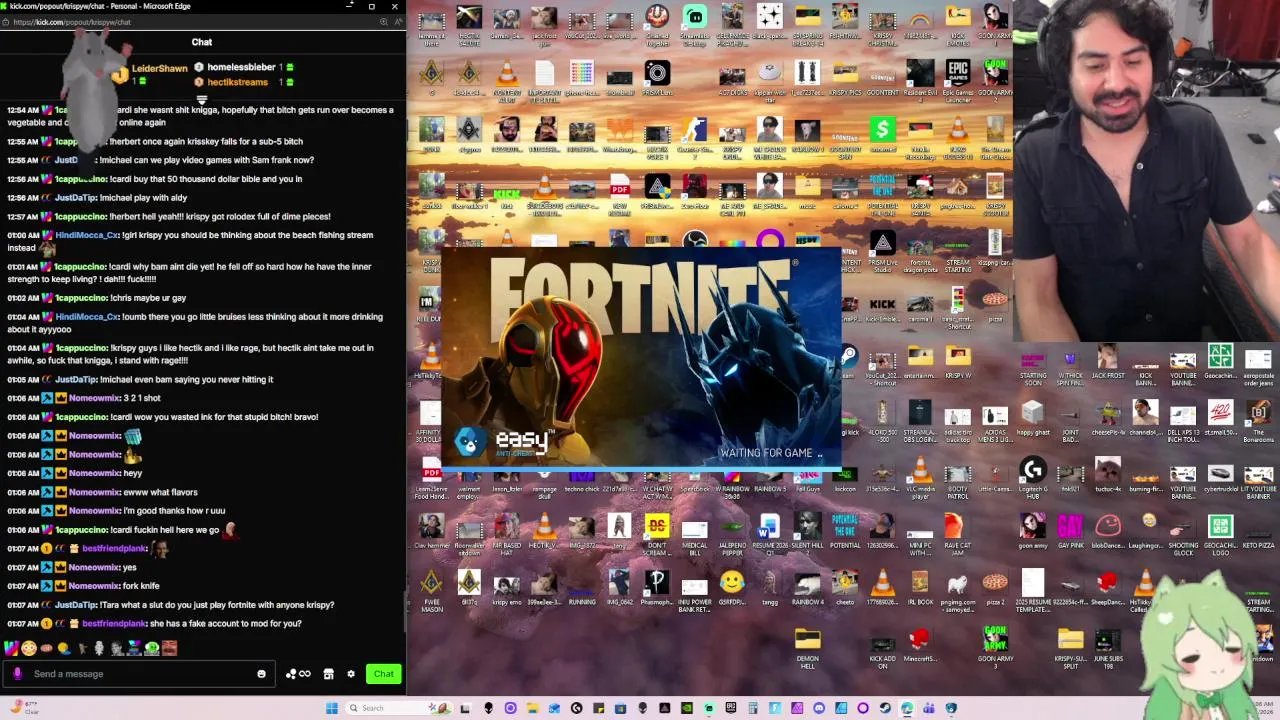
Task: Open VLC media player desktop icon
Action: point(920,478)
